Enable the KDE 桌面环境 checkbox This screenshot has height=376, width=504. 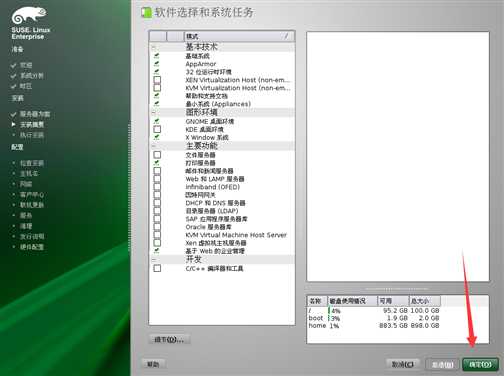click(x=157, y=129)
